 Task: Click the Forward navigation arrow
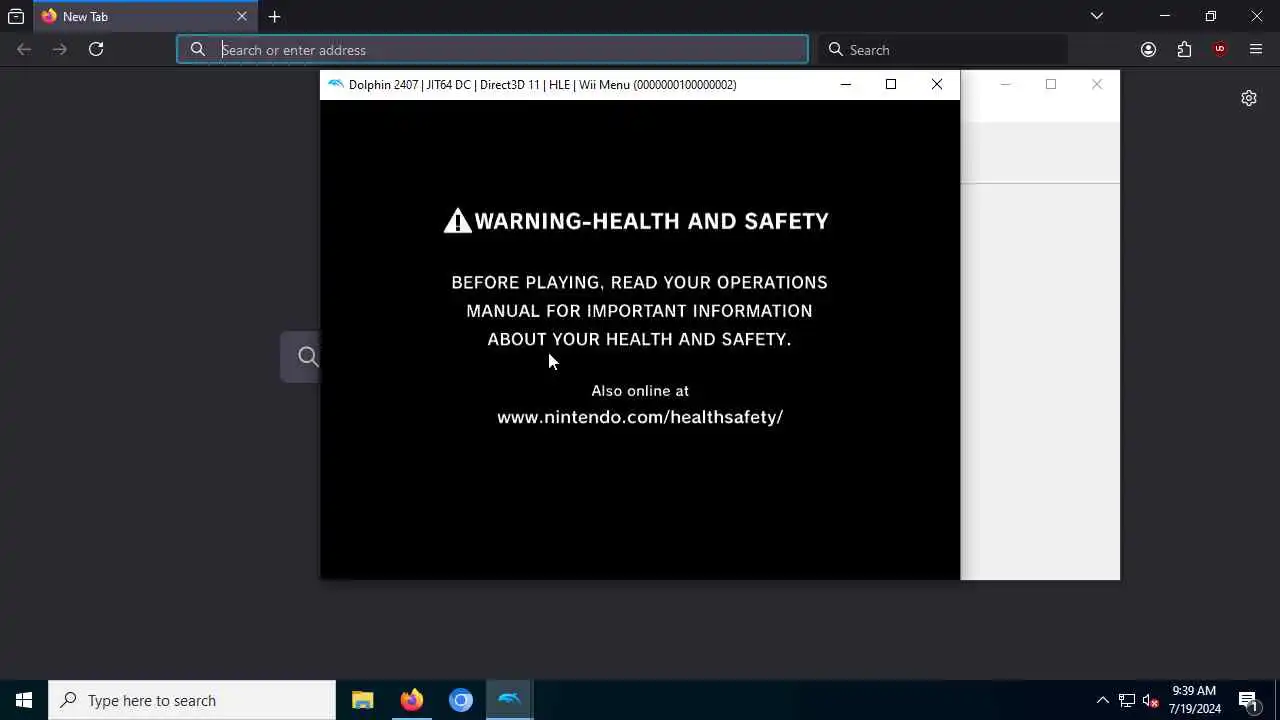[60, 49]
